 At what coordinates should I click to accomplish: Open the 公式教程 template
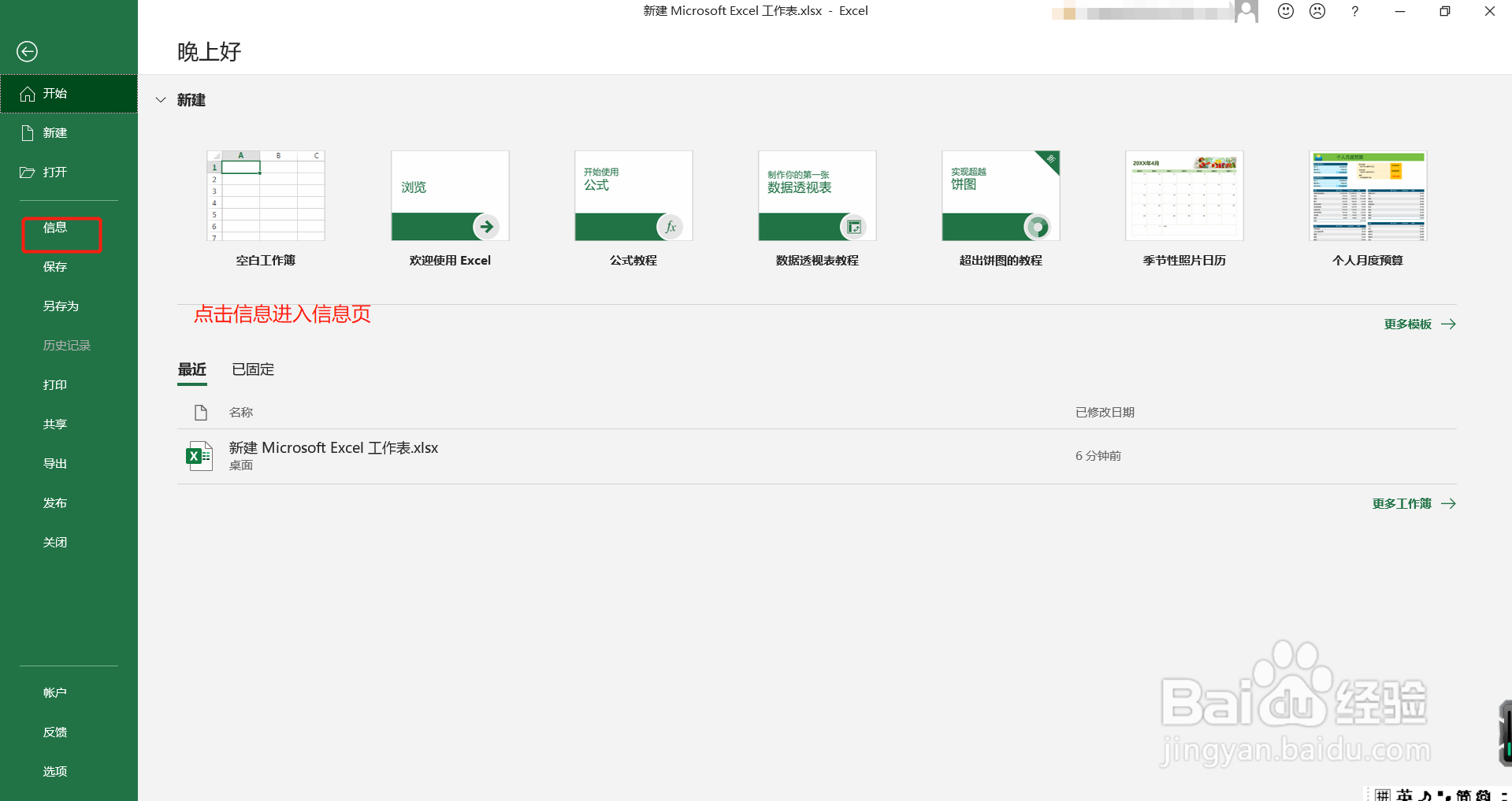click(633, 196)
